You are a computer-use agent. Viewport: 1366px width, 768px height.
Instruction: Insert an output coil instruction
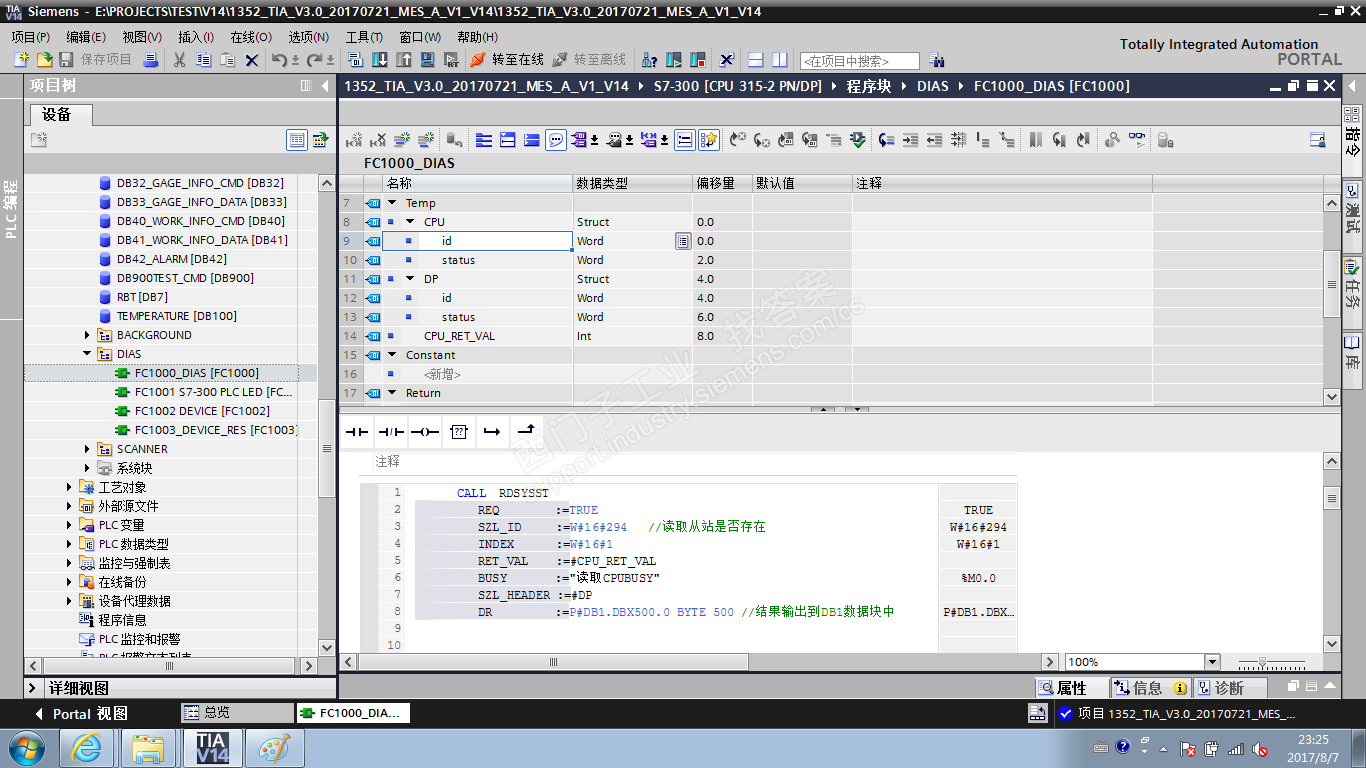(x=425, y=432)
